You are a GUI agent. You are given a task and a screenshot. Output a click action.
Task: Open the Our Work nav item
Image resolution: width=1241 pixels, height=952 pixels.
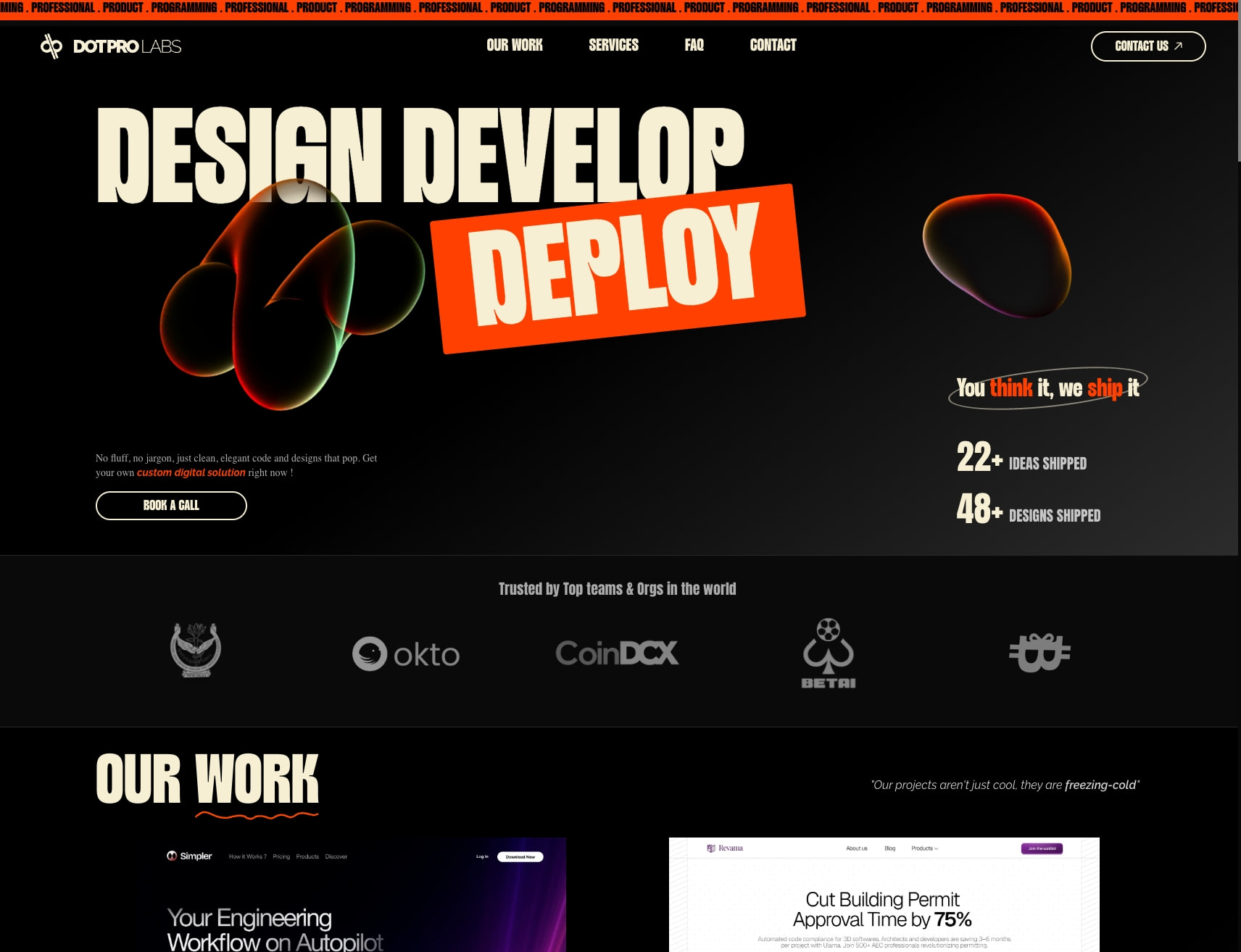[515, 45]
